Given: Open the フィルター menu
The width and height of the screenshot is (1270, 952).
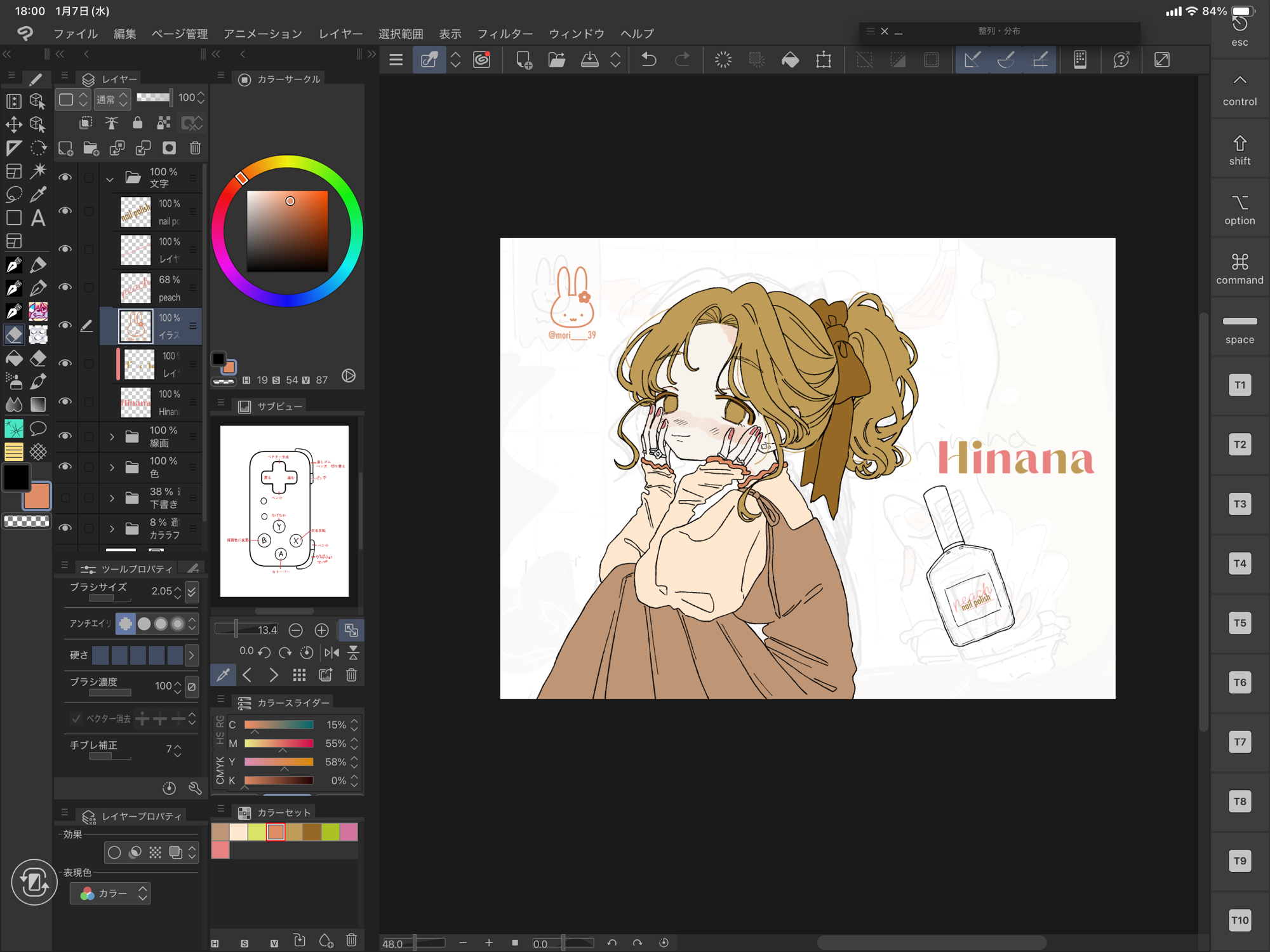Looking at the screenshot, I should click(x=504, y=34).
